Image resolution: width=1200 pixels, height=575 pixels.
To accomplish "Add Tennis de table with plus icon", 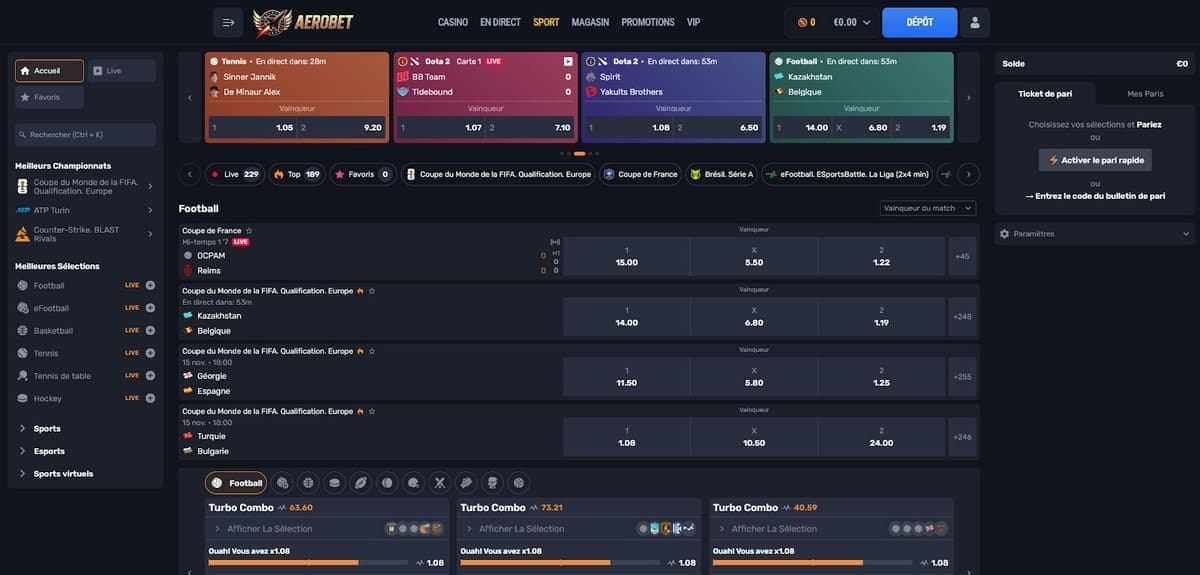I will pyautogui.click(x=150, y=375).
